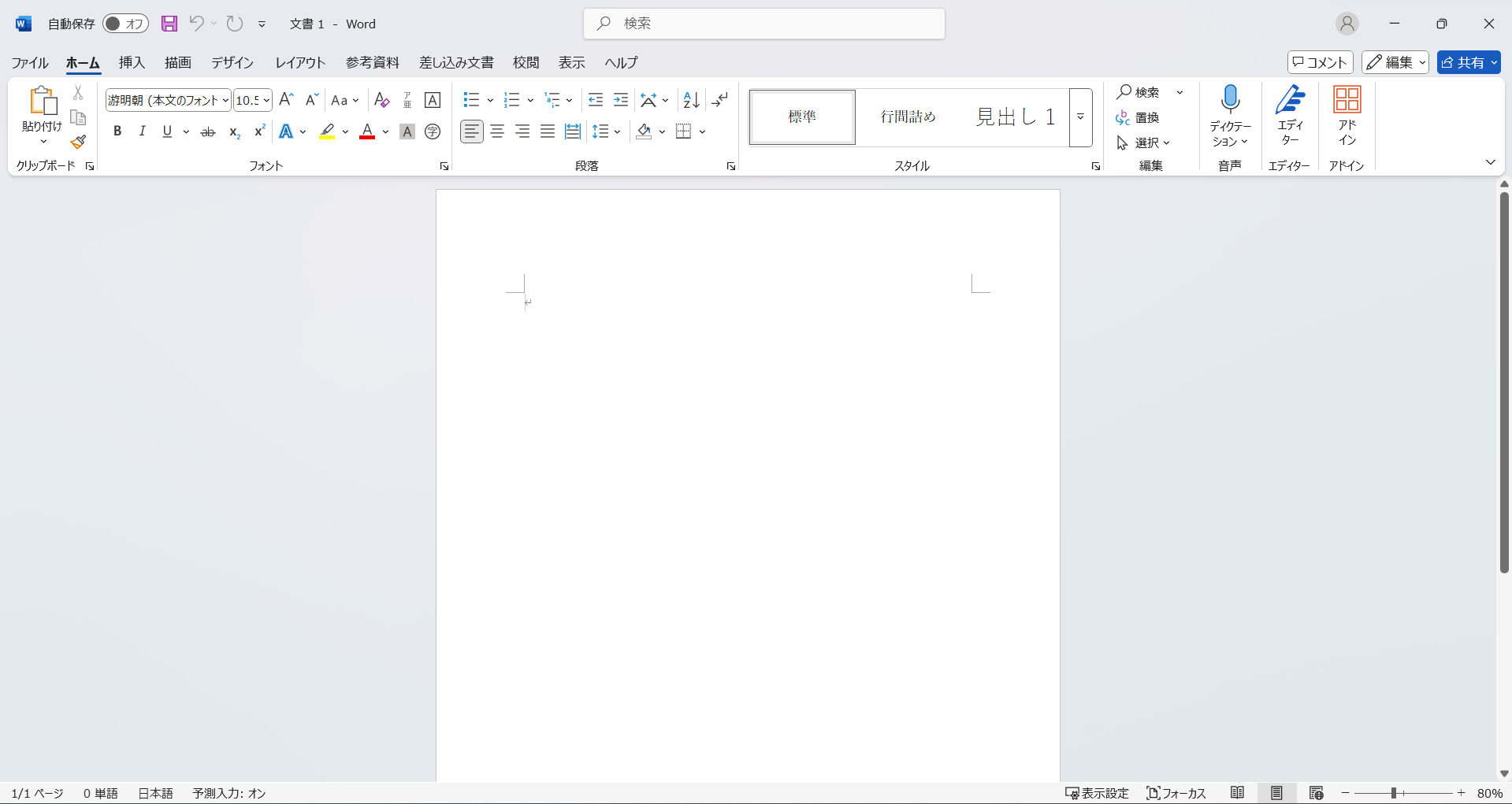This screenshot has width=1512, height=804.
Task: Click the 貼り付け paste icon
Action: tap(43, 102)
